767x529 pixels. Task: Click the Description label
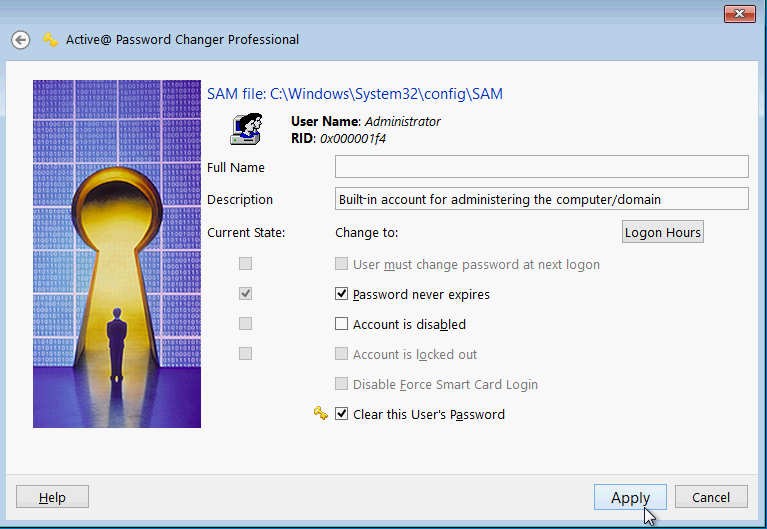click(240, 200)
